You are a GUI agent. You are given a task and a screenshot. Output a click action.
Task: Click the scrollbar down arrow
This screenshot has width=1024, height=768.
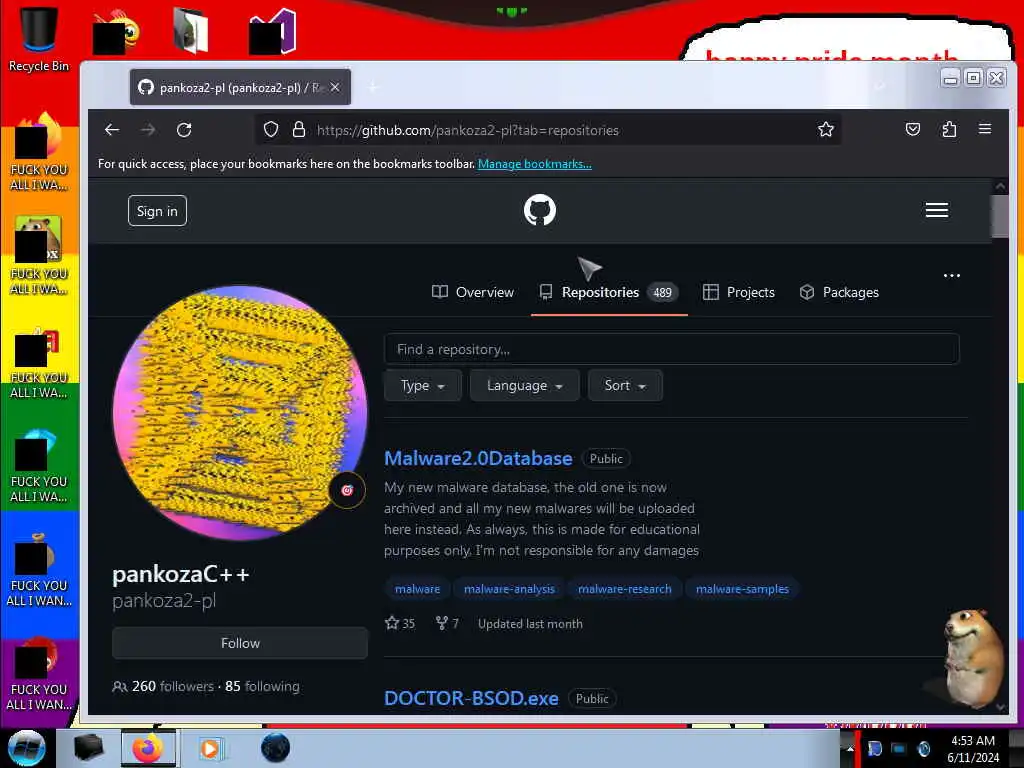coord(1000,707)
